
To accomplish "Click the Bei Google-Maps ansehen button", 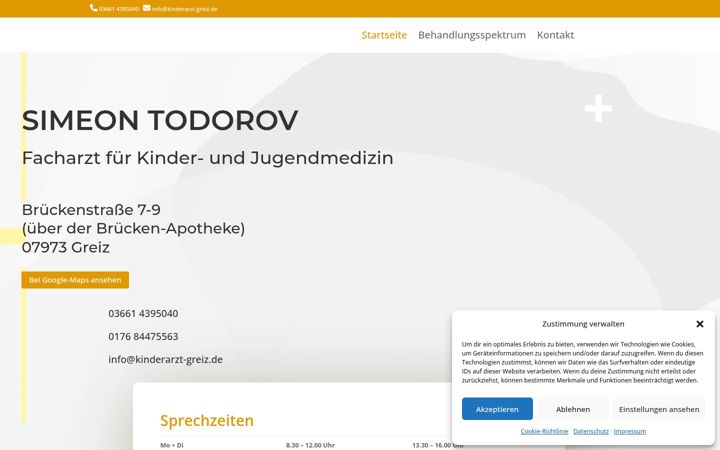I will (75, 280).
